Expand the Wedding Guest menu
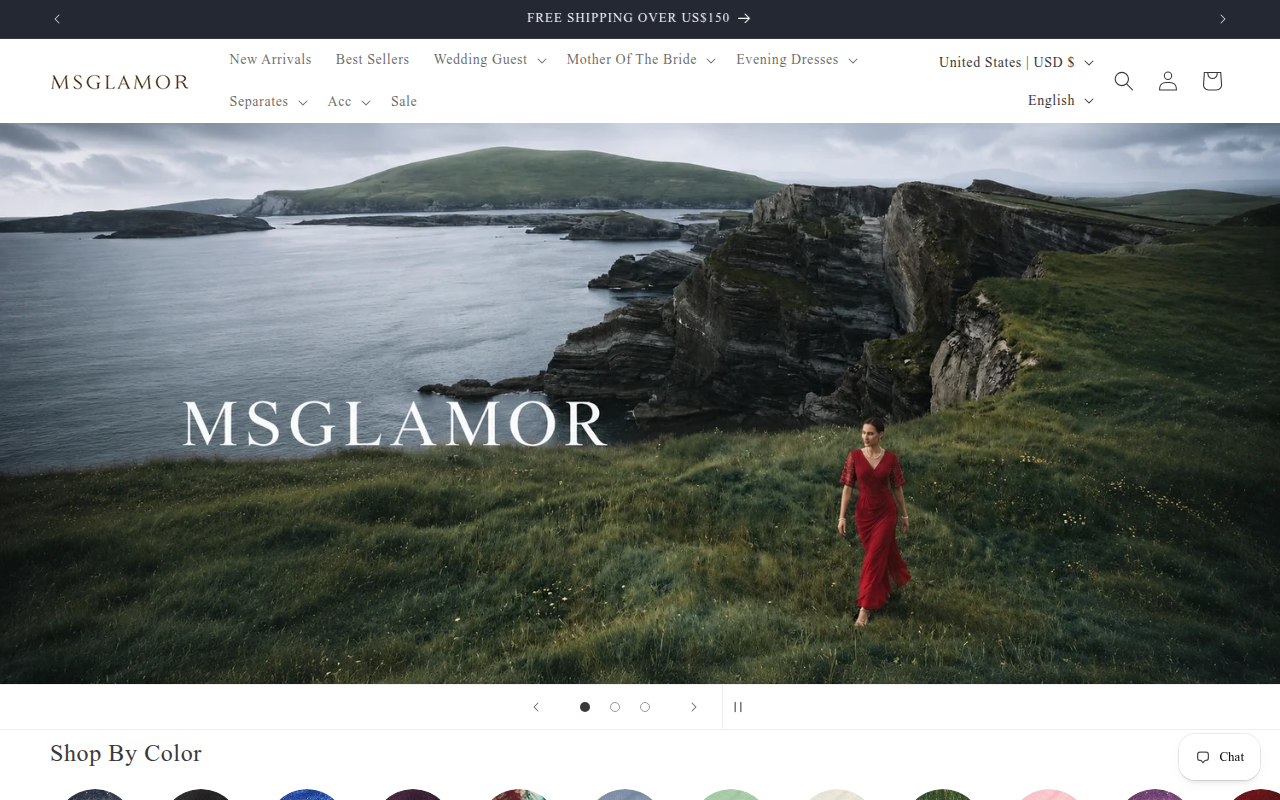This screenshot has height=800, width=1280. coord(490,60)
